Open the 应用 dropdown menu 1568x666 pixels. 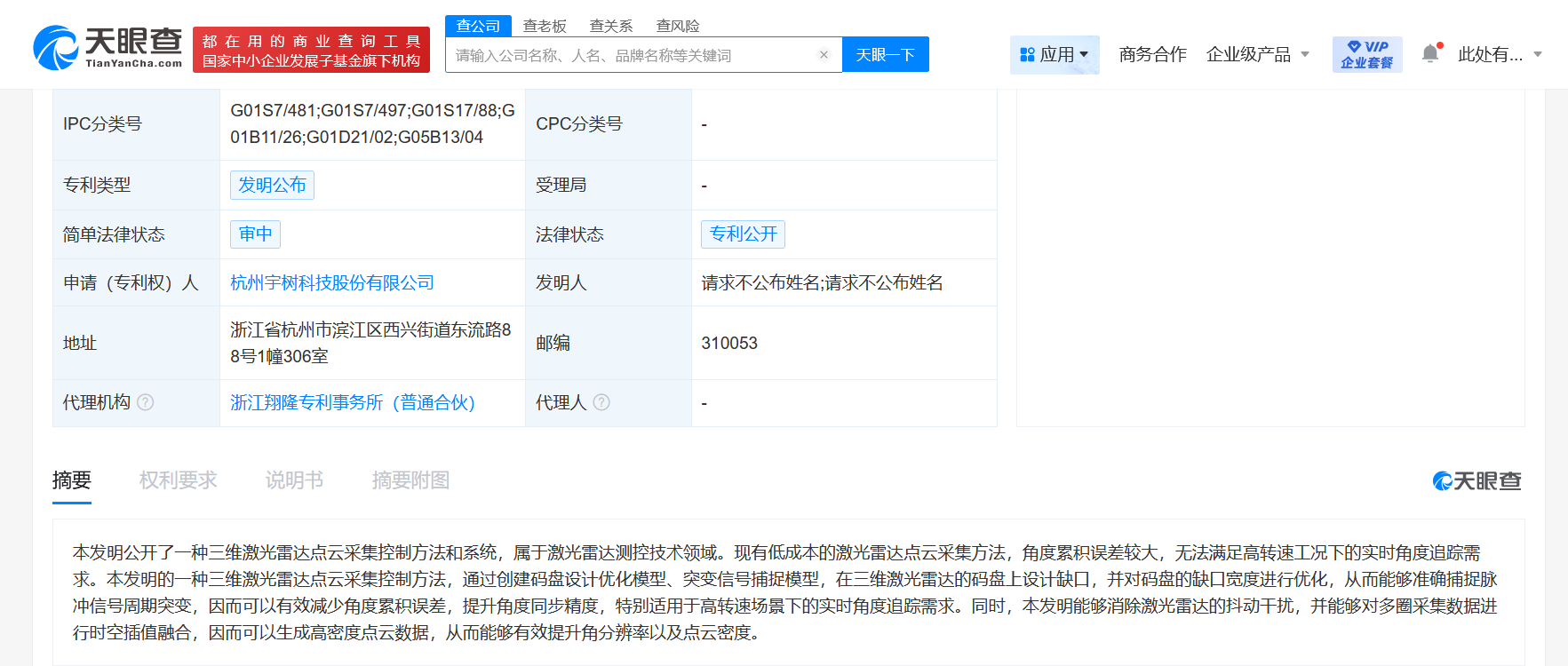point(1055,54)
